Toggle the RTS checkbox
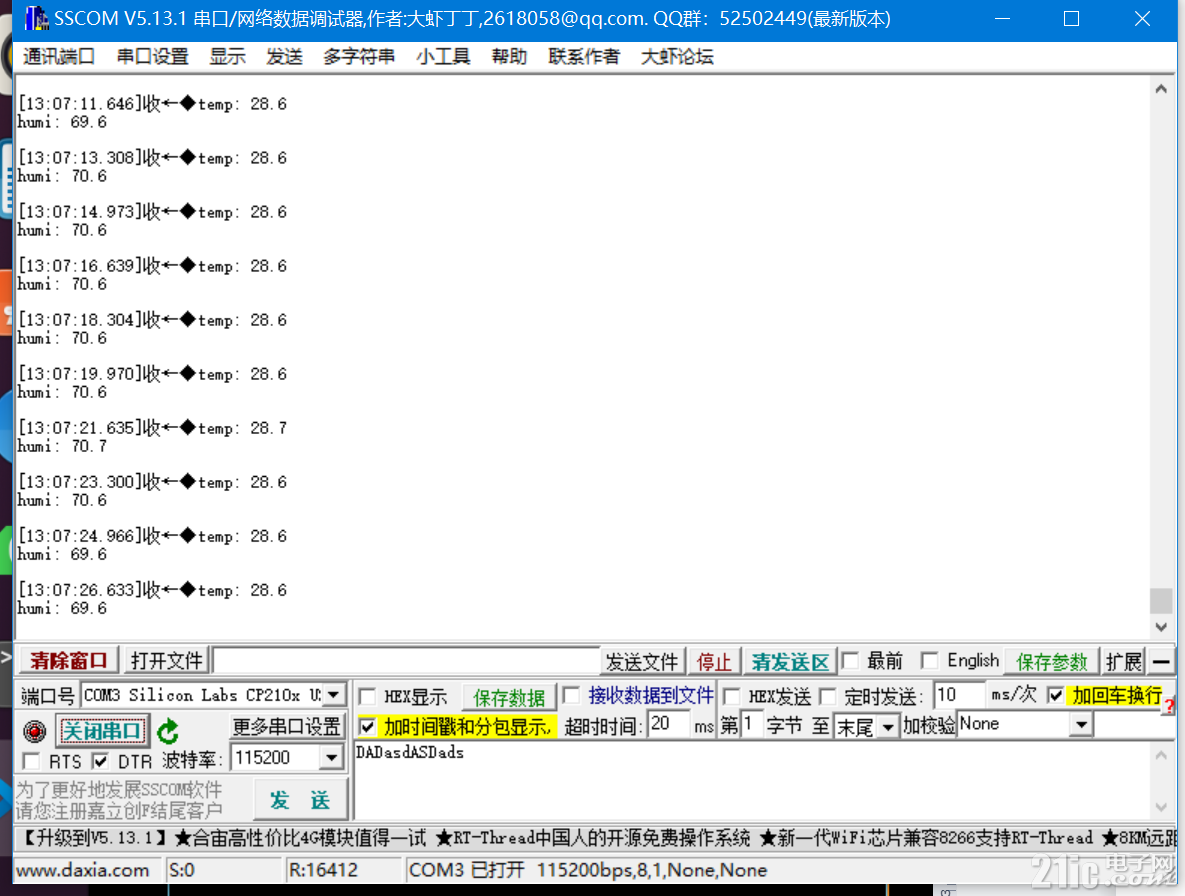Screen dimensions: 1185x896 click(31, 761)
